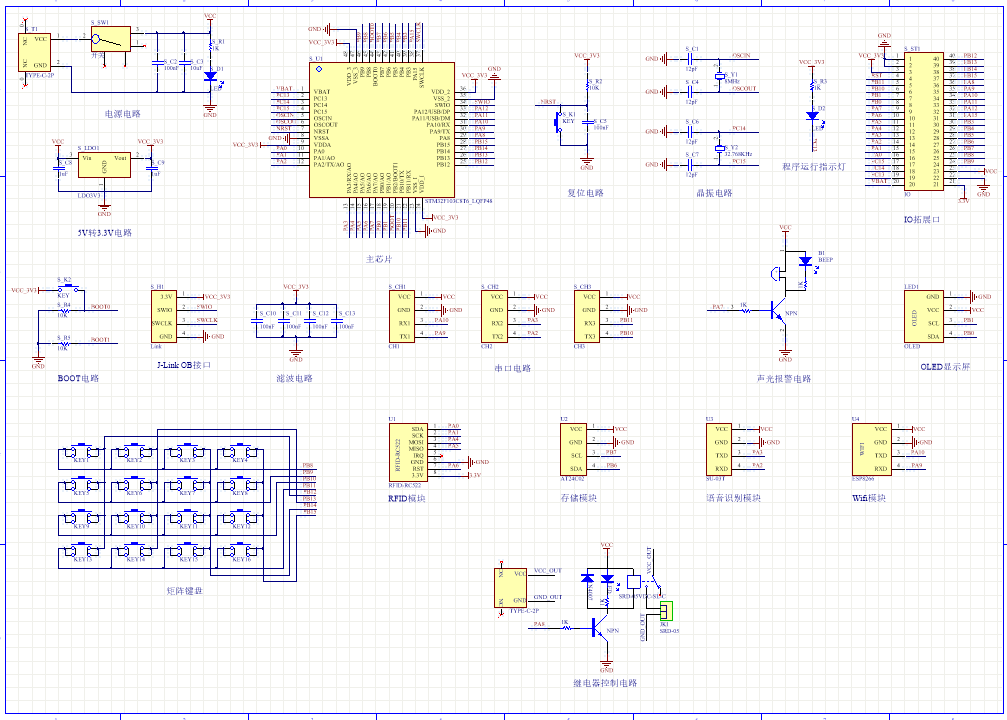Viewport: 1007px width, 720px height.
Task: Click the '复位电路' section label
Action: click(x=586, y=193)
